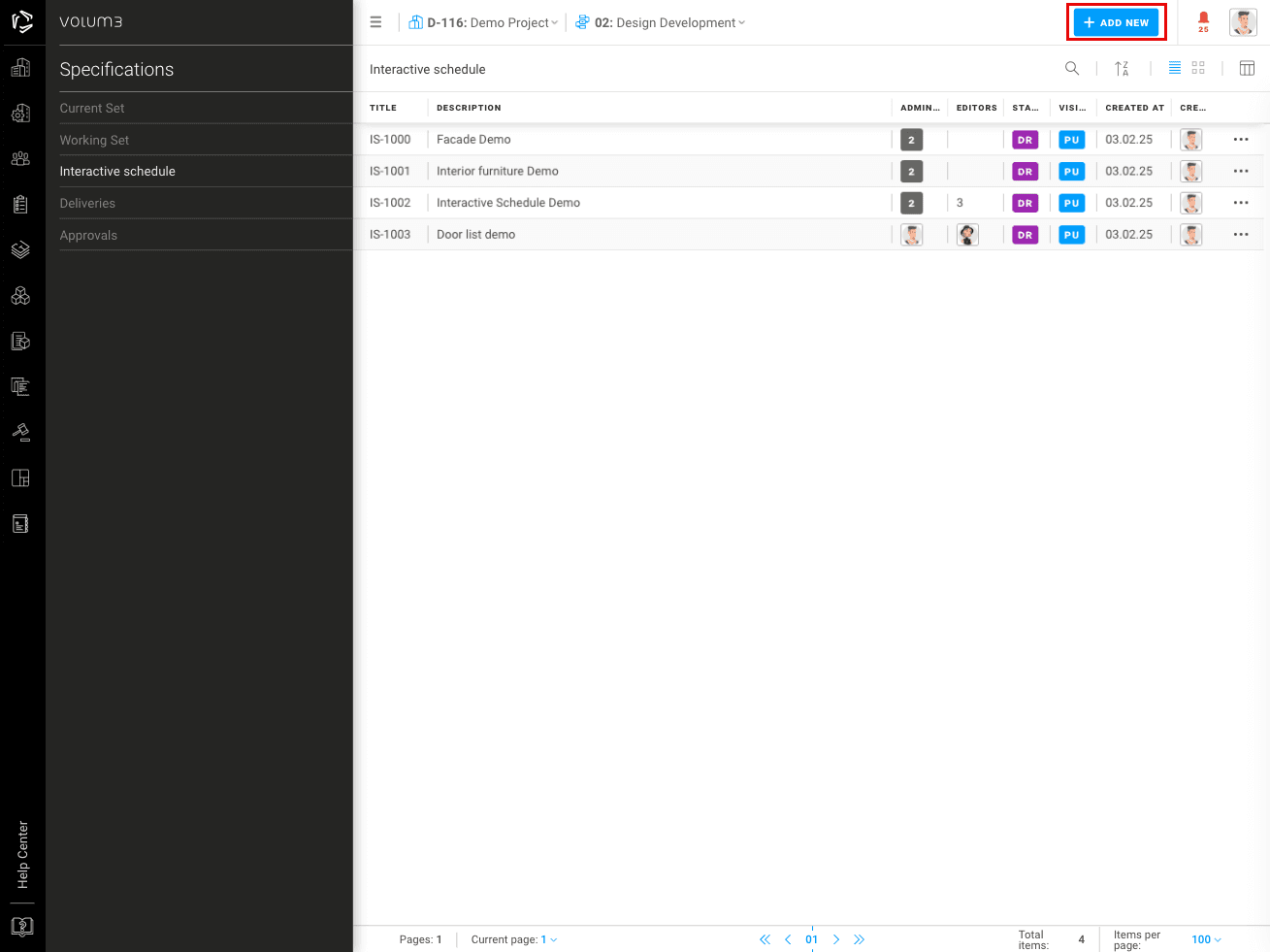Open more options for IS-1003 row
This screenshot has width=1270, height=952.
click(1241, 235)
